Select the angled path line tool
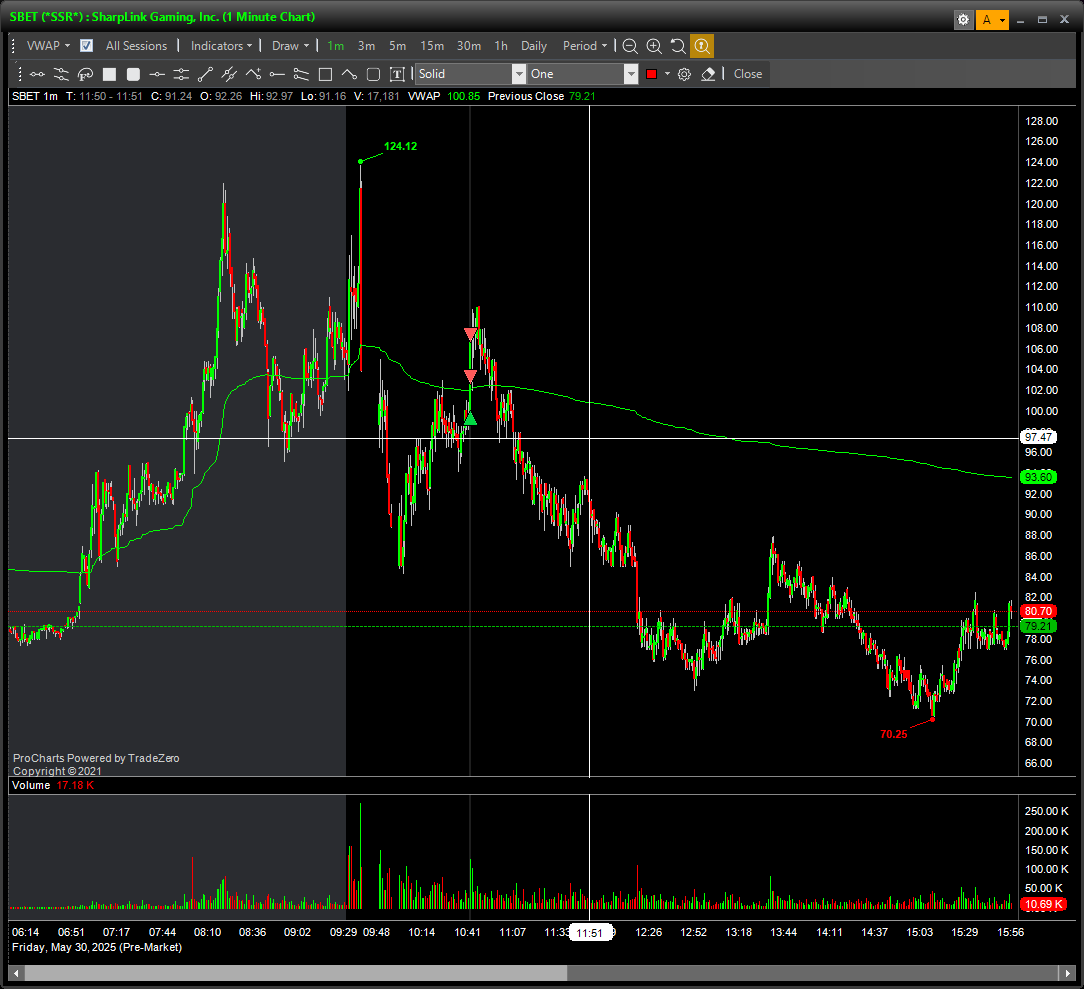 pos(349,74)
